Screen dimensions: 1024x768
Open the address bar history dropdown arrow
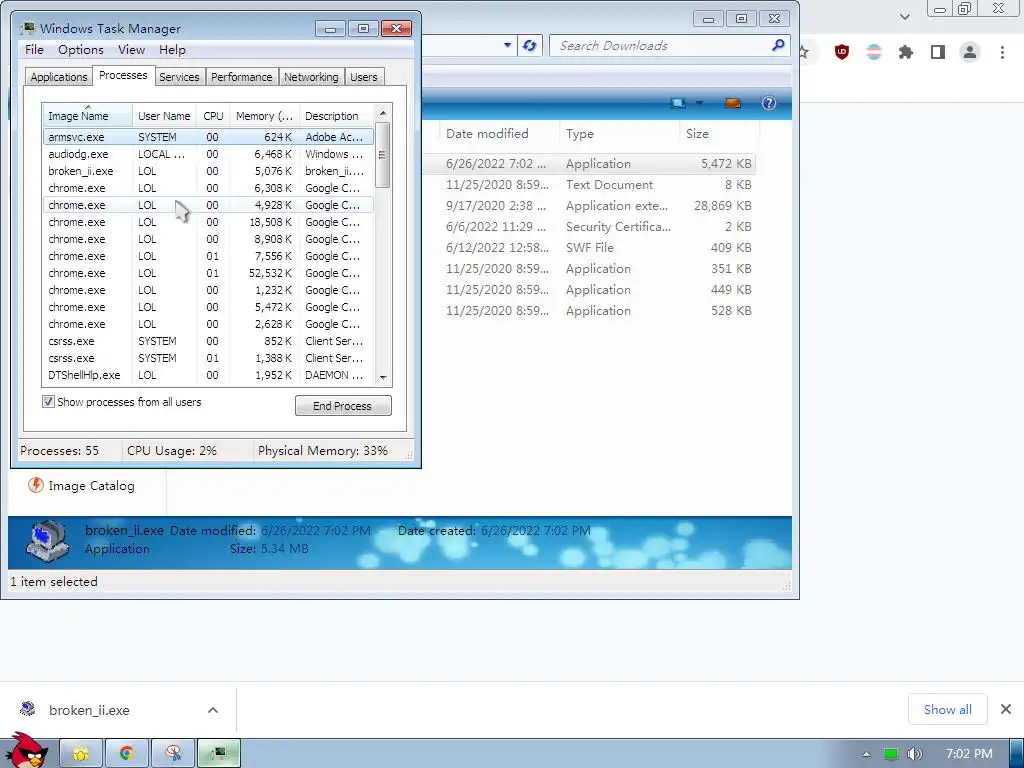pyautogui.click(x=507, y=46)
